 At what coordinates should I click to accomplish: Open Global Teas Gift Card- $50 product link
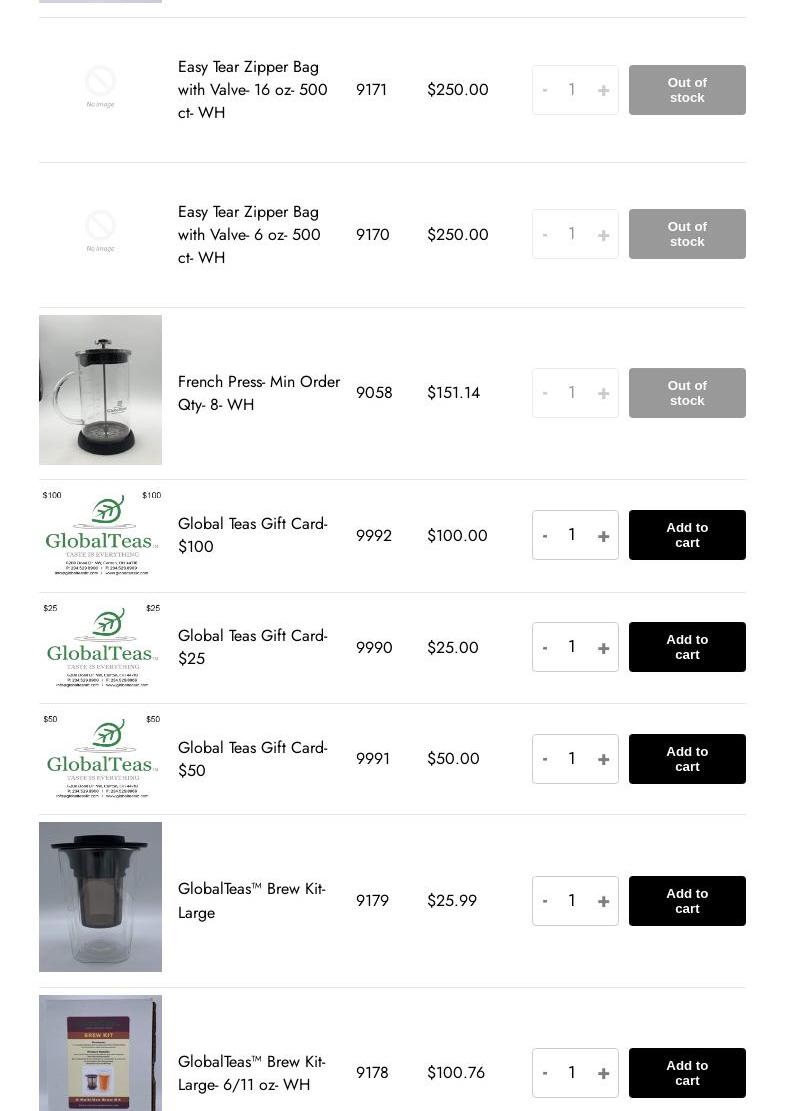[252, 759]
